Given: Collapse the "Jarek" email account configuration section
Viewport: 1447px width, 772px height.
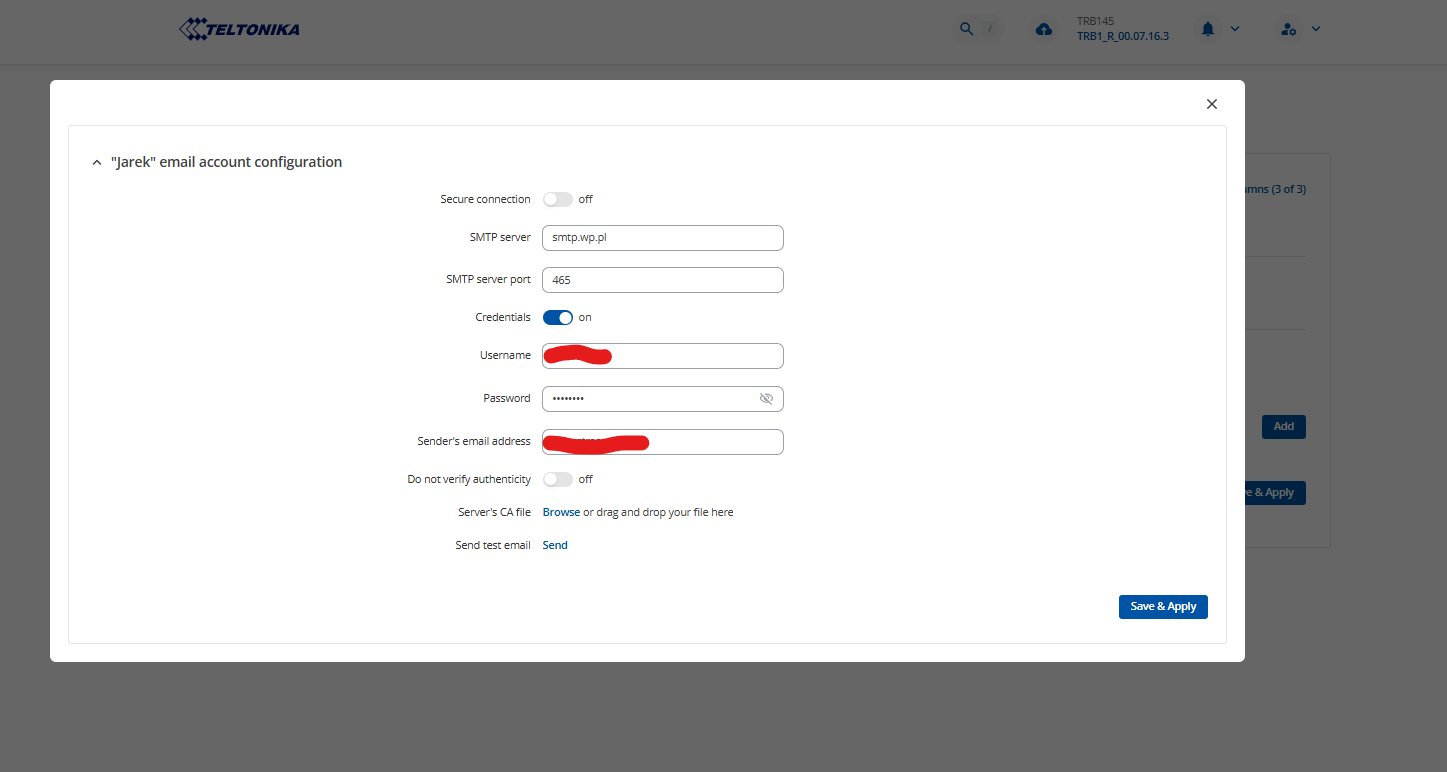Looking at the screenshot, I should point(97,162).
